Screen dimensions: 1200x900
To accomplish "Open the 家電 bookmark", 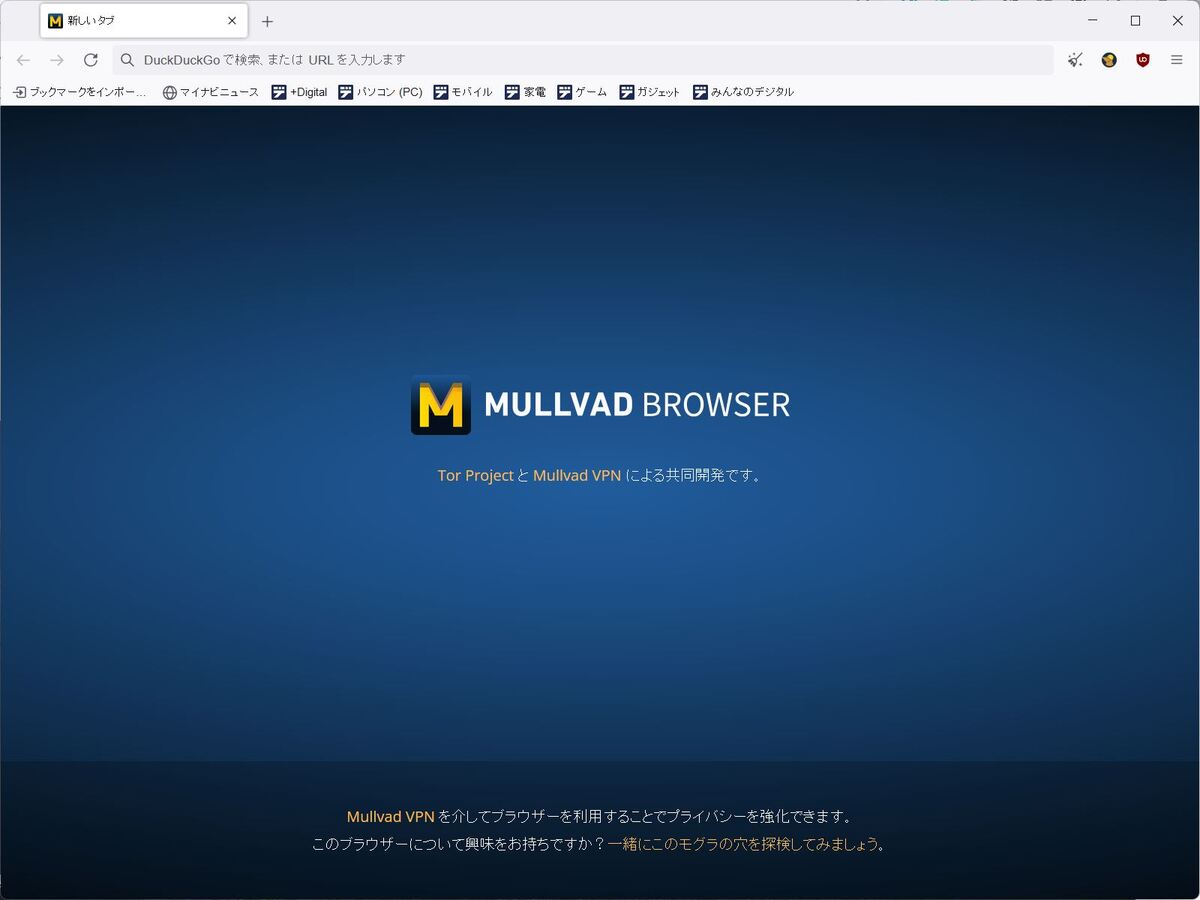I will [526, 92].
